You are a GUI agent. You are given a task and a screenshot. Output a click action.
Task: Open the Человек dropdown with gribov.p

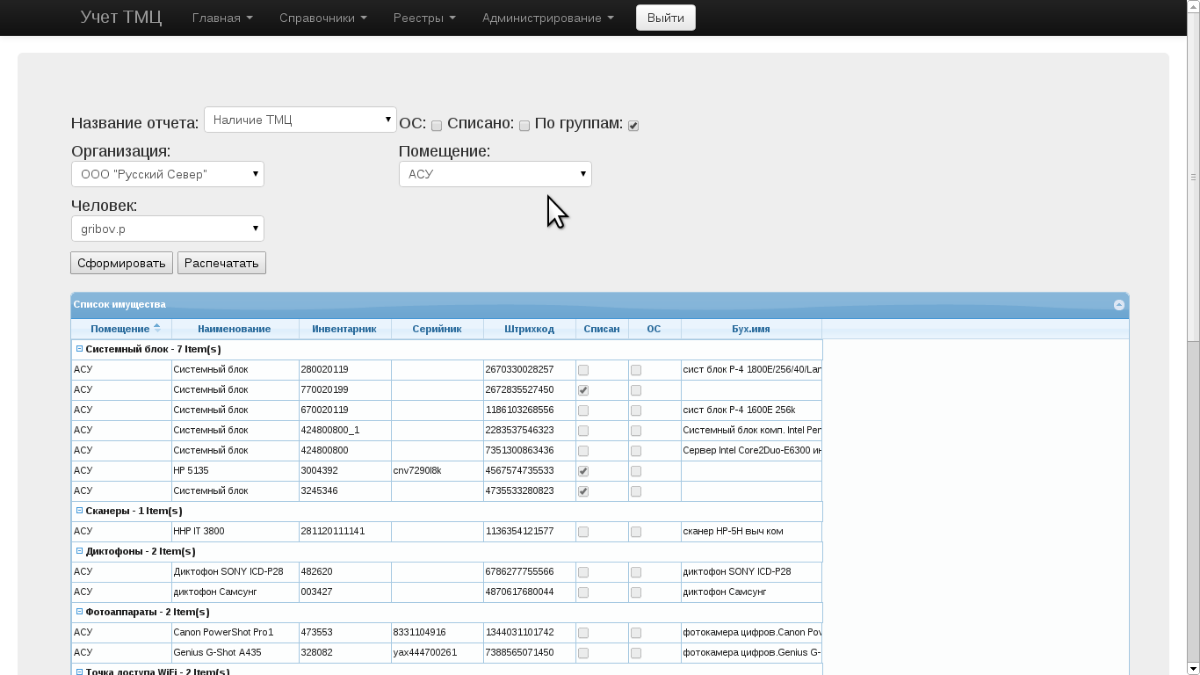coord(168,229)
